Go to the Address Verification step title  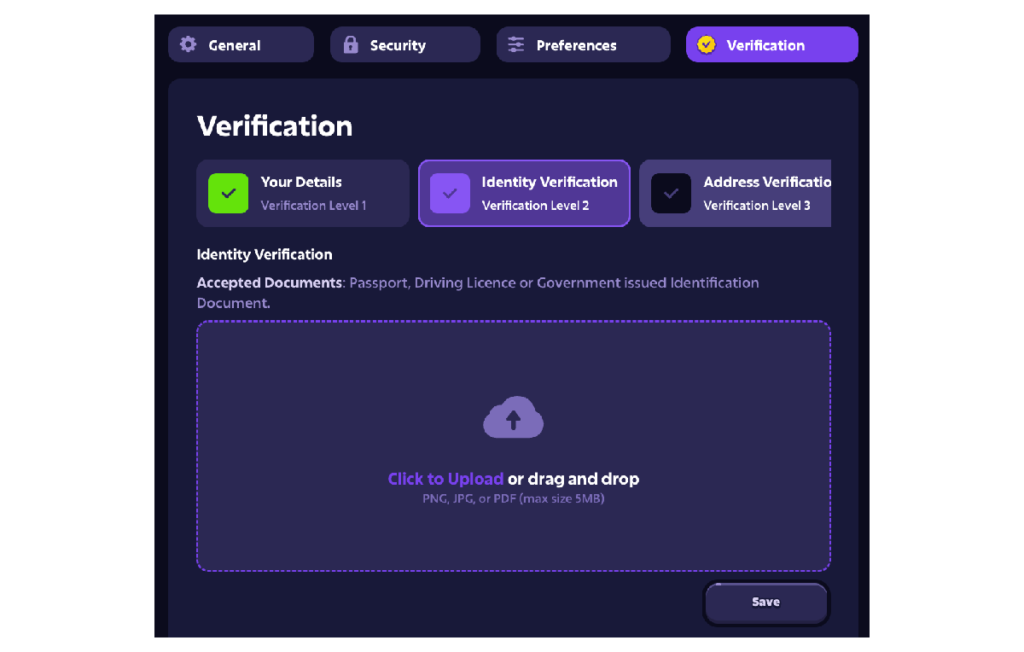coord(766,182)
